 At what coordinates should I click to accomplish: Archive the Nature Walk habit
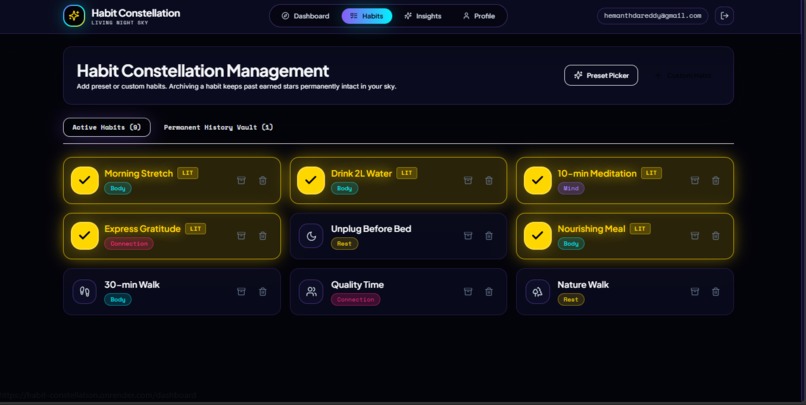[694, 291]
